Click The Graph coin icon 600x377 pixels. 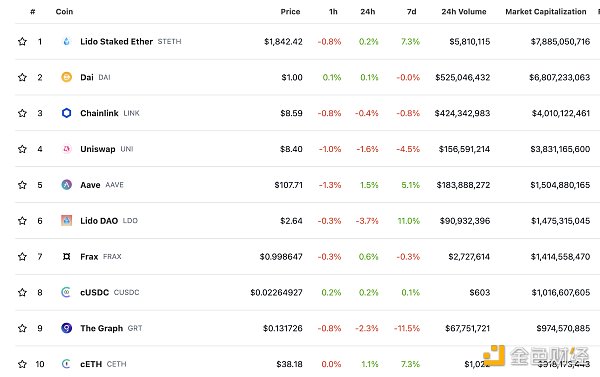(67, 328)
